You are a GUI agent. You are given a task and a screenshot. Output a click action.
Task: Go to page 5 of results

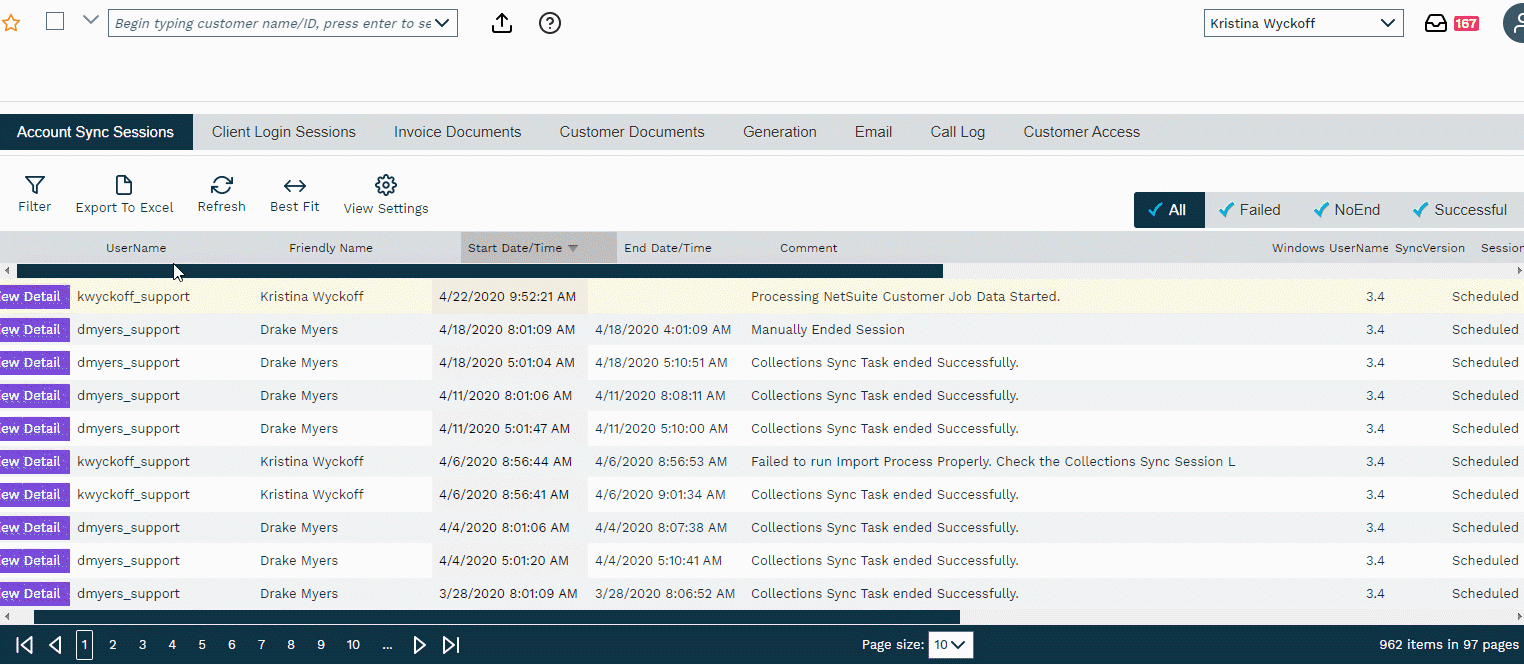pos(202,645)
